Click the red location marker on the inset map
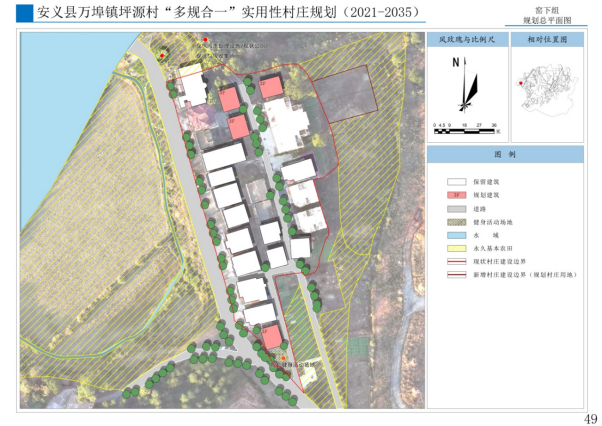602x426 pixels. pos(518,83)
